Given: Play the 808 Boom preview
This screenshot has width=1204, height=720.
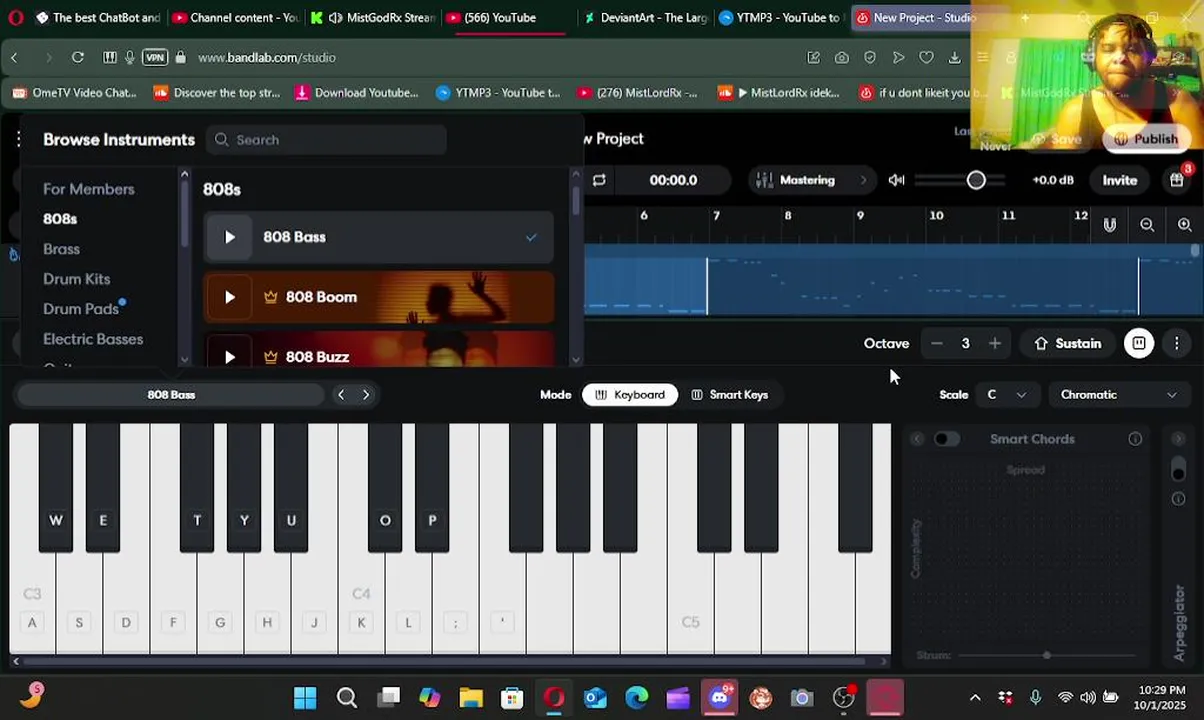Looking at the screenshot, I should coord(230,297).
